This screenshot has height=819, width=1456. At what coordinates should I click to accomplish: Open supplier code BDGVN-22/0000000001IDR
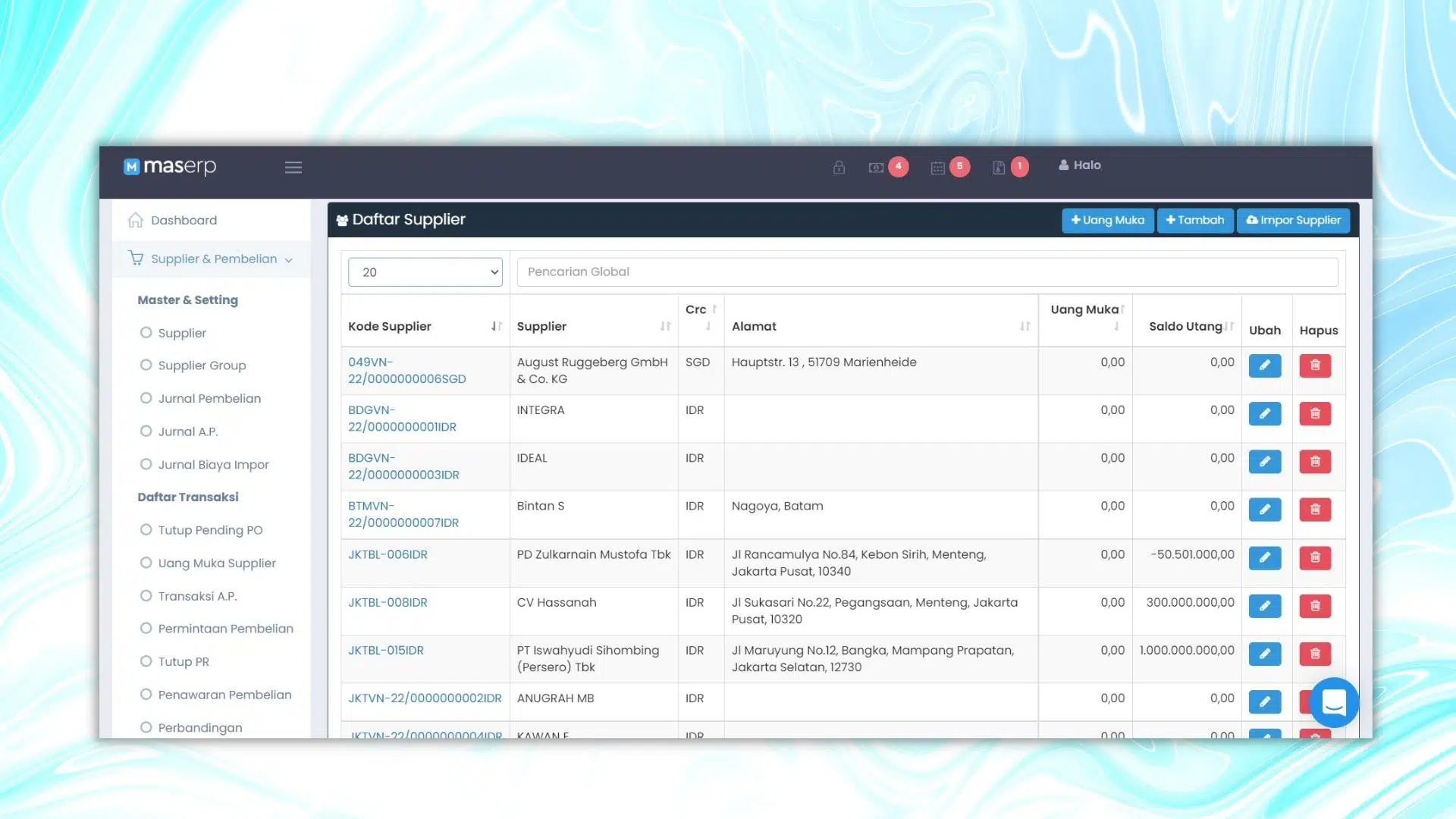click(402, 419)
